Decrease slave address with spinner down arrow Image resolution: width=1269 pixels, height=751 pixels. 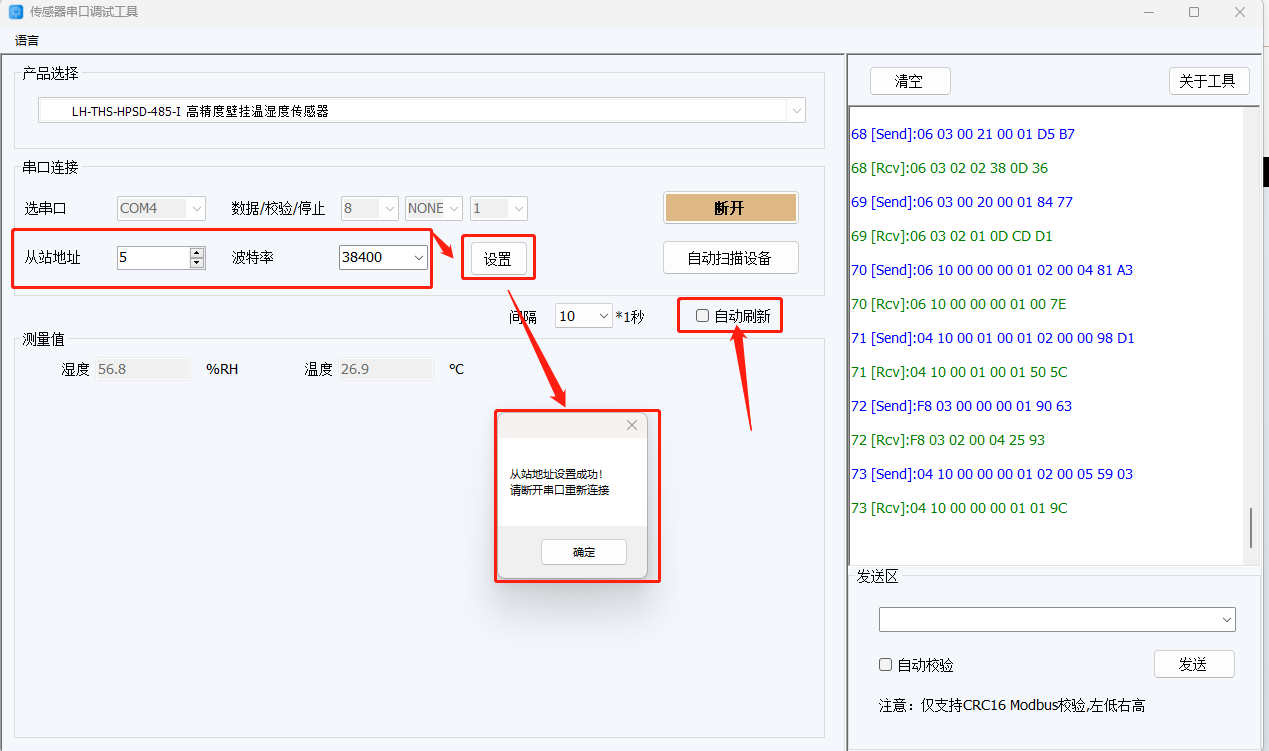(197, 263)
